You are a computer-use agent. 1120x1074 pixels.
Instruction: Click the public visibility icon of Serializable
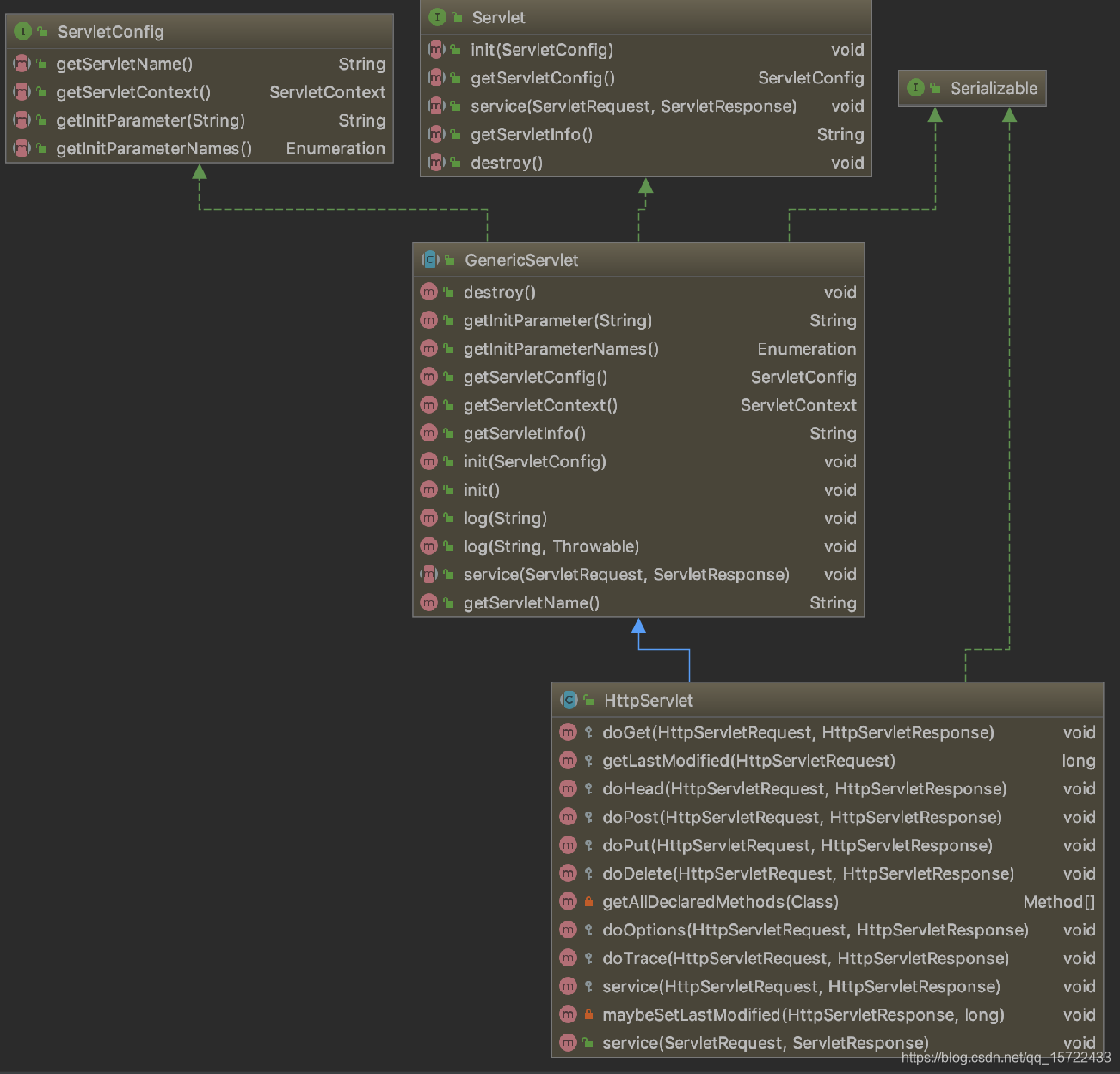pyautogui.click(x=935, y=88)
